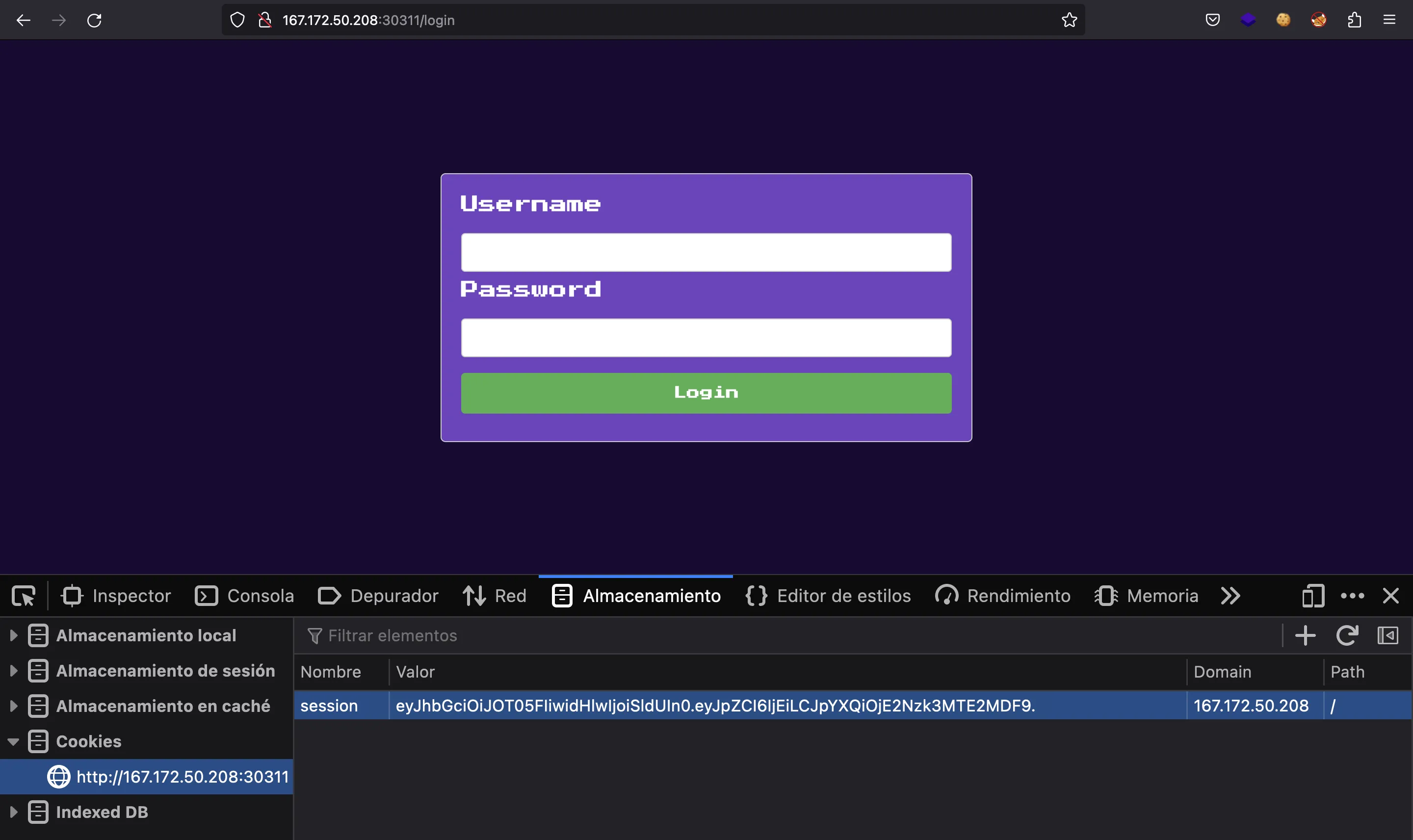Click the Memoria memory panel icon
Image resolution: width=1413 pixels, height=840 pixels.
(x=1106, y=595)
